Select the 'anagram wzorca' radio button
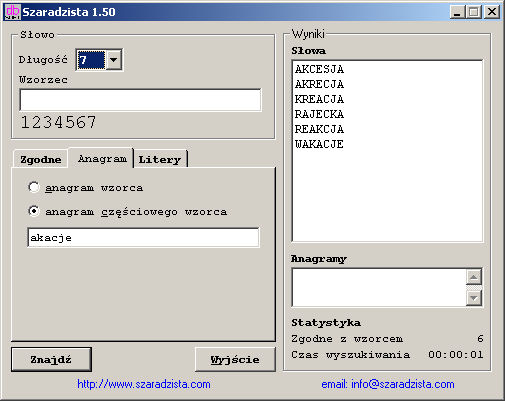Image resolution: width=505 pixels, height=401 pixels. coord(34,187)
